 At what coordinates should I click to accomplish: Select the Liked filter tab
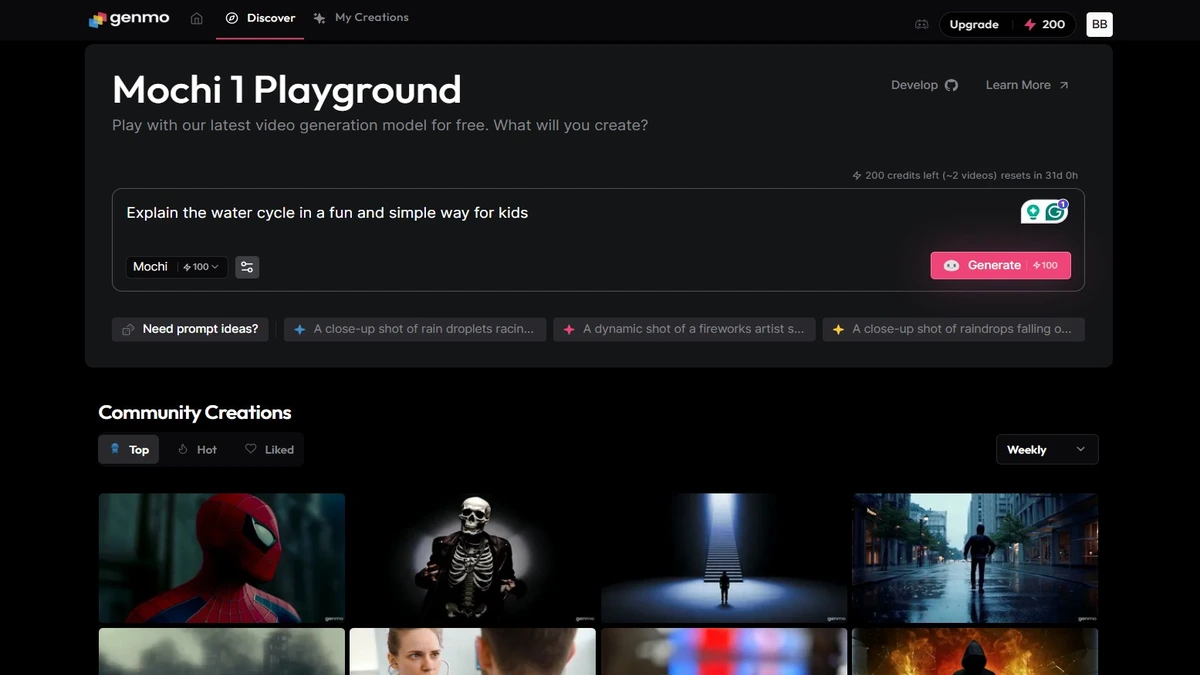(x=269, y=450)
